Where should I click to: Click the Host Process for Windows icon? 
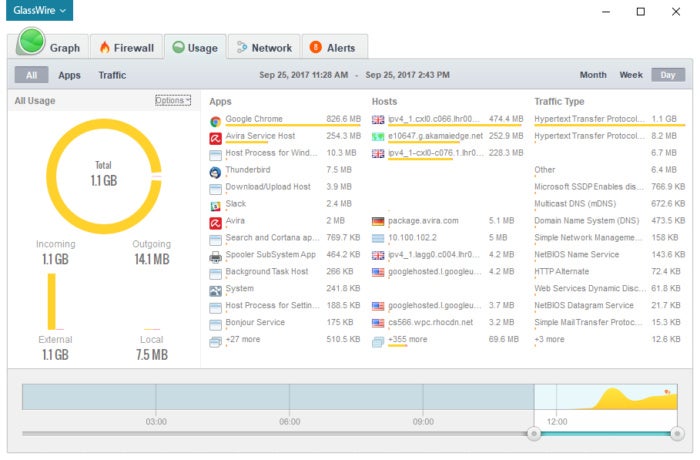[x=216, y=155]
